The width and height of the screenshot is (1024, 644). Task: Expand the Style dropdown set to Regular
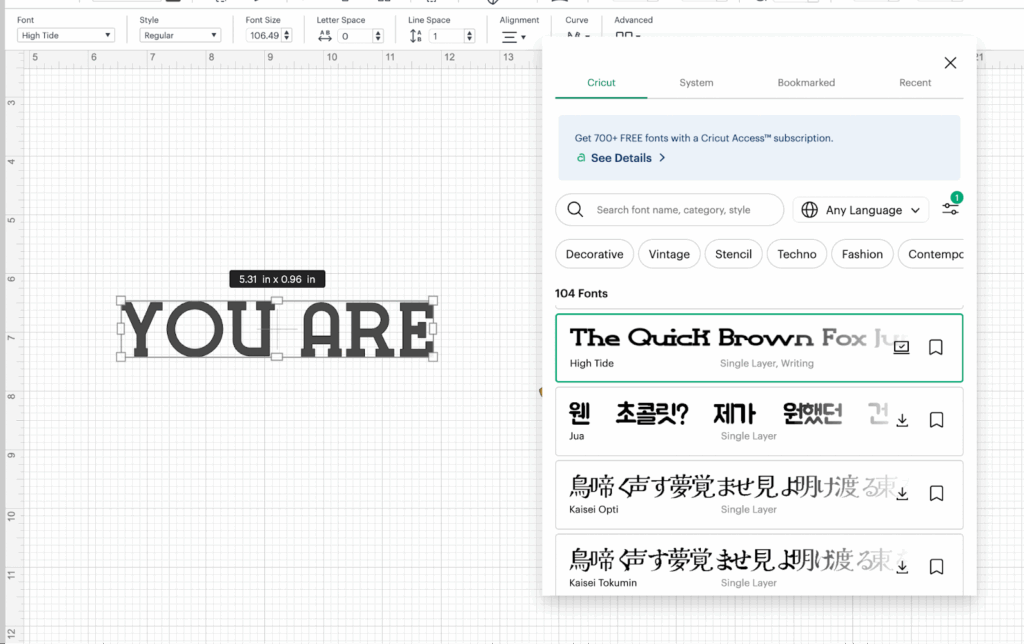179,36
